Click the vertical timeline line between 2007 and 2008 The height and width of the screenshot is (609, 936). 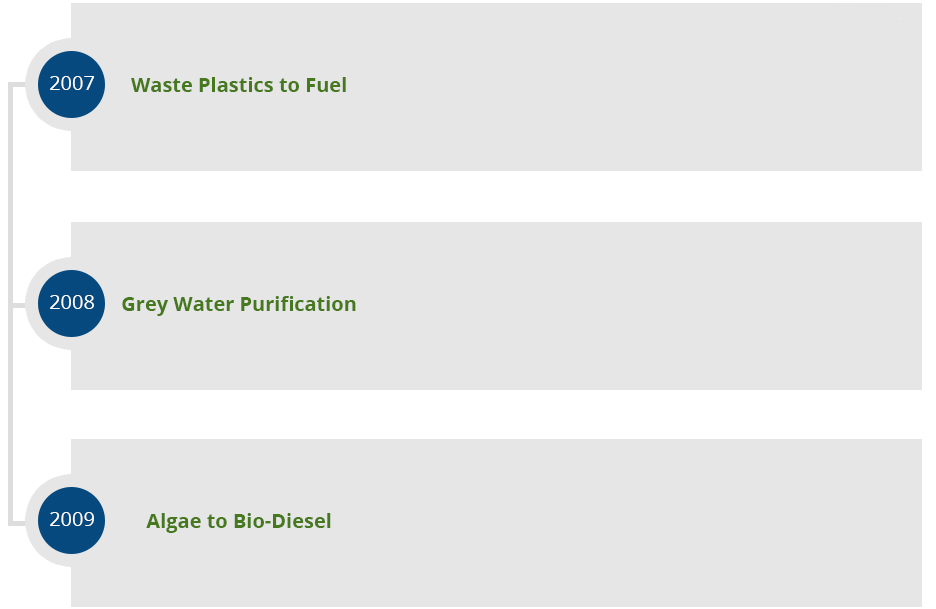pos(11,194)
